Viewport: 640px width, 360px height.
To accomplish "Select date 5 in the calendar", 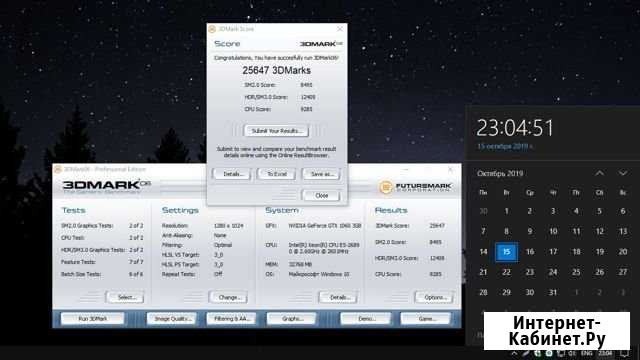I will (x=600, y=211).
